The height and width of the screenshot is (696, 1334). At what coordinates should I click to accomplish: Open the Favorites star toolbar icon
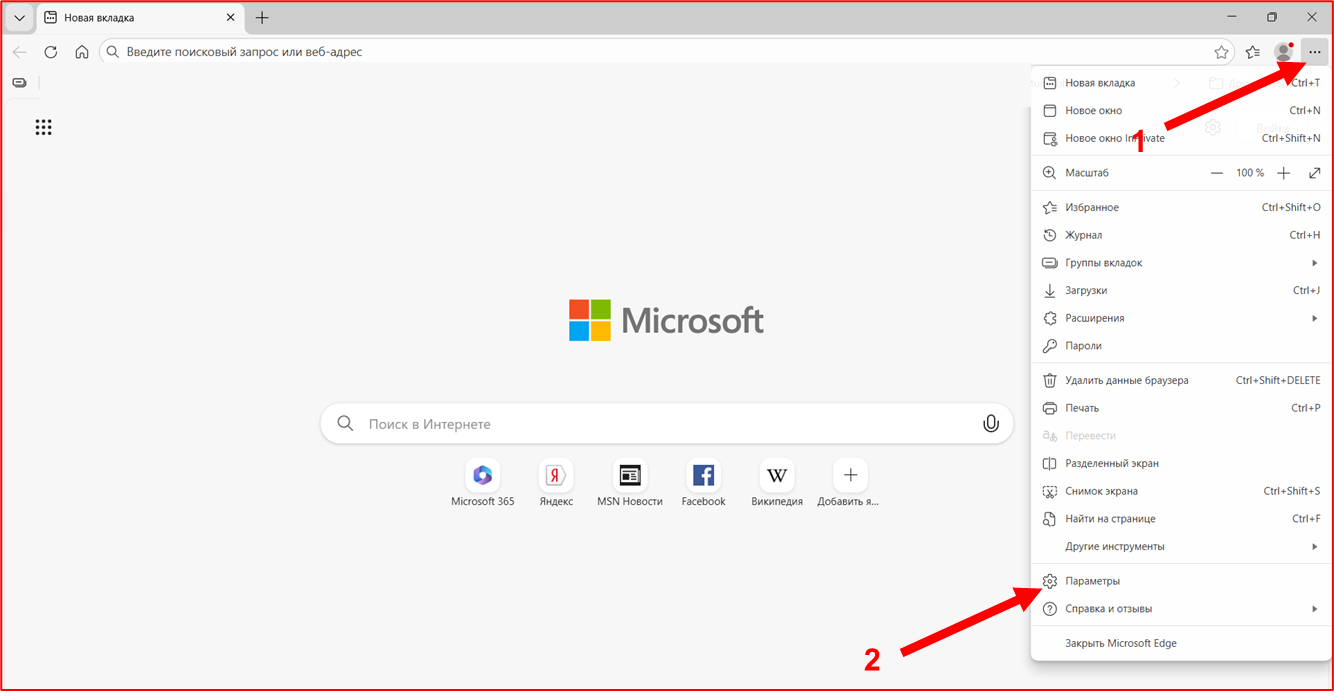(x=1252, y=52)
